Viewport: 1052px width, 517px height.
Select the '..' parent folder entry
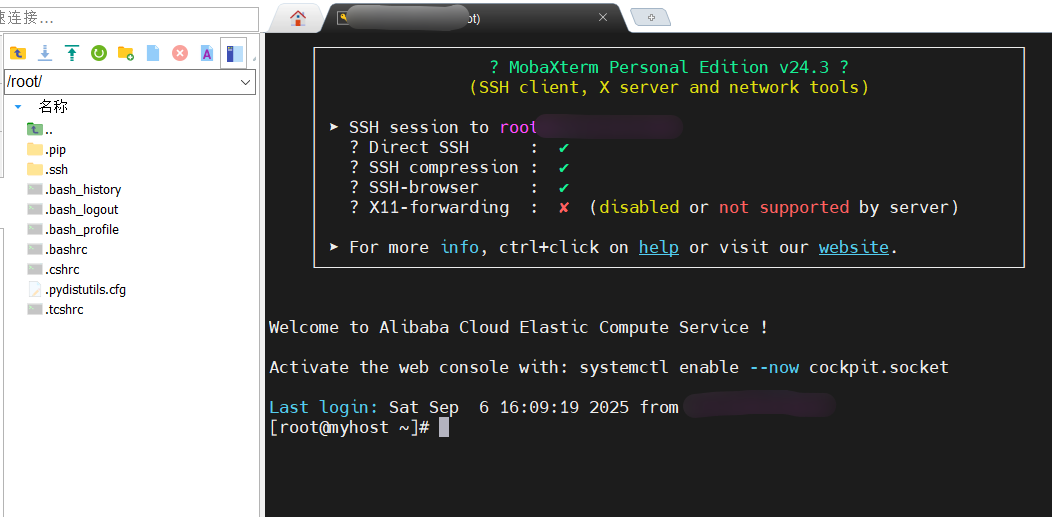click(40, 129)
